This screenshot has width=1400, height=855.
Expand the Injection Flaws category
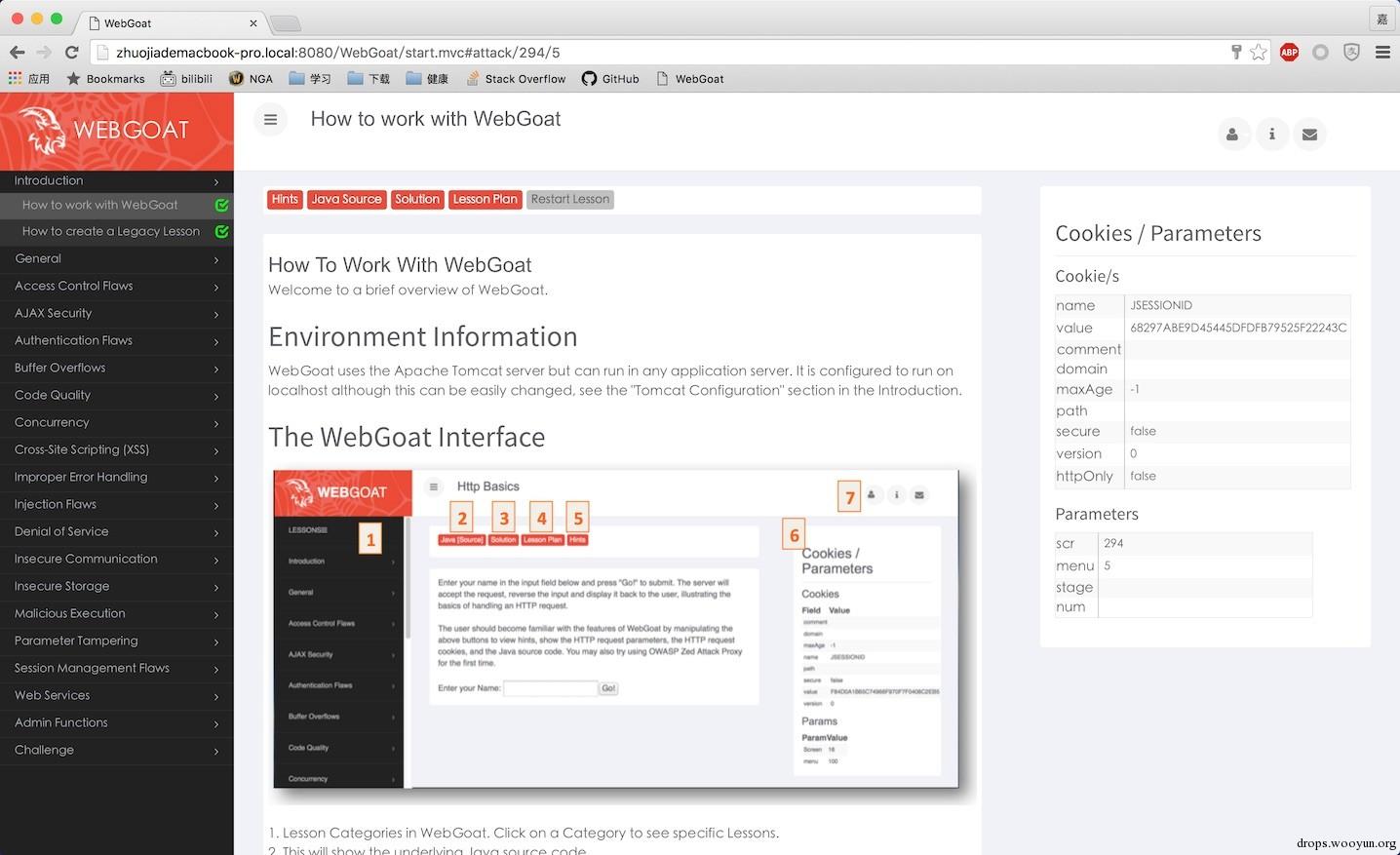[x=117, y=504]
